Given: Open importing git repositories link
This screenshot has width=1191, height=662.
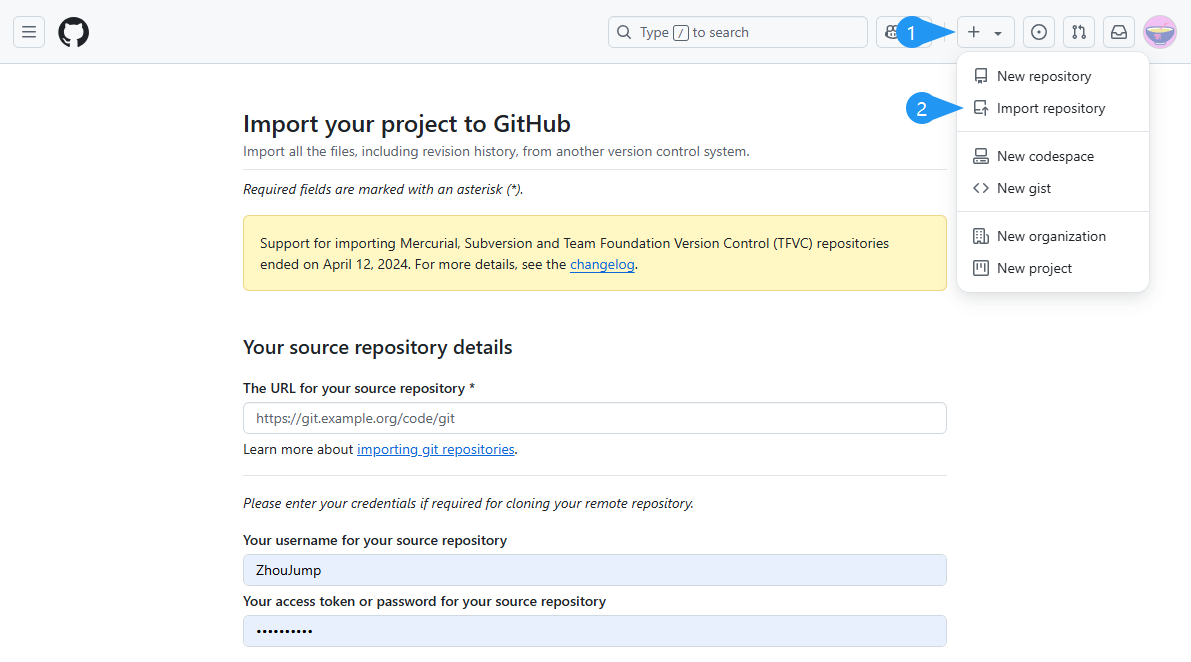Looking at the screenshot, I should pos(435,450).
